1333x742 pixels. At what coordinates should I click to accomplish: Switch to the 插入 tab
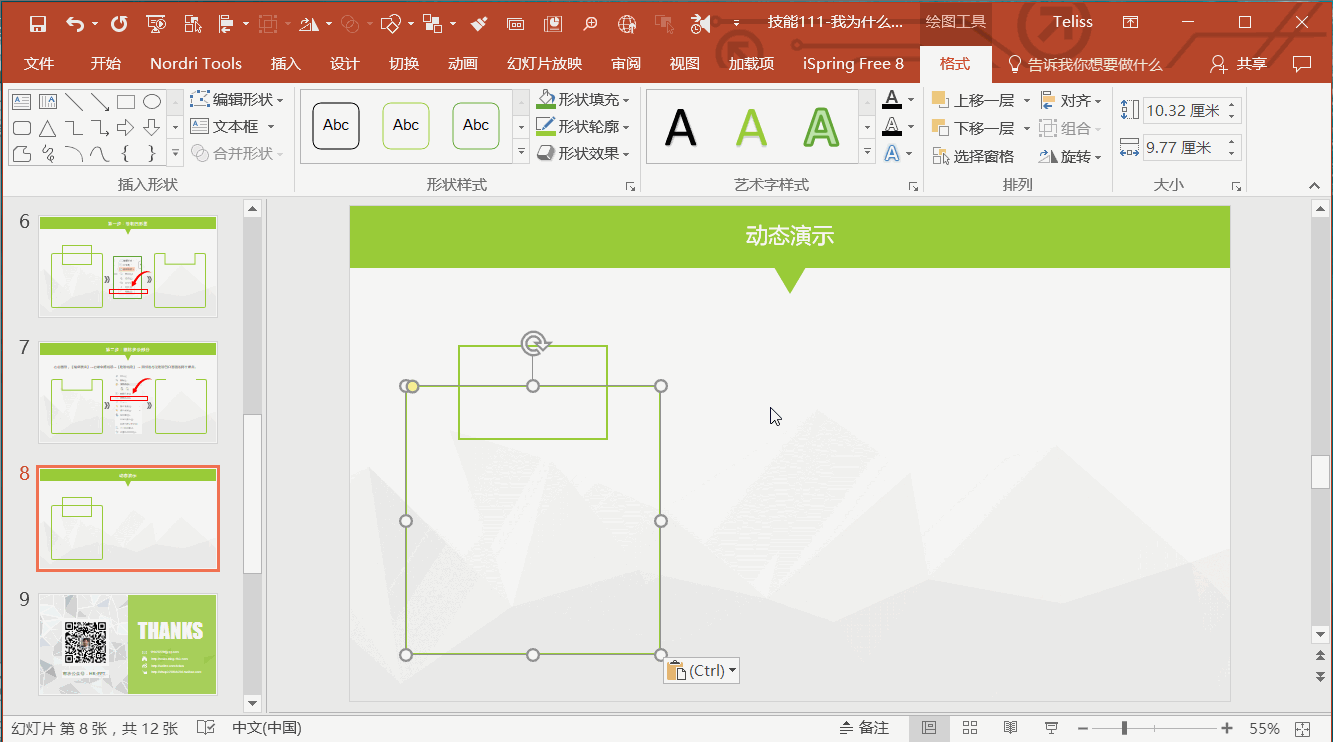pyautogui.click(x=286, y=64)
